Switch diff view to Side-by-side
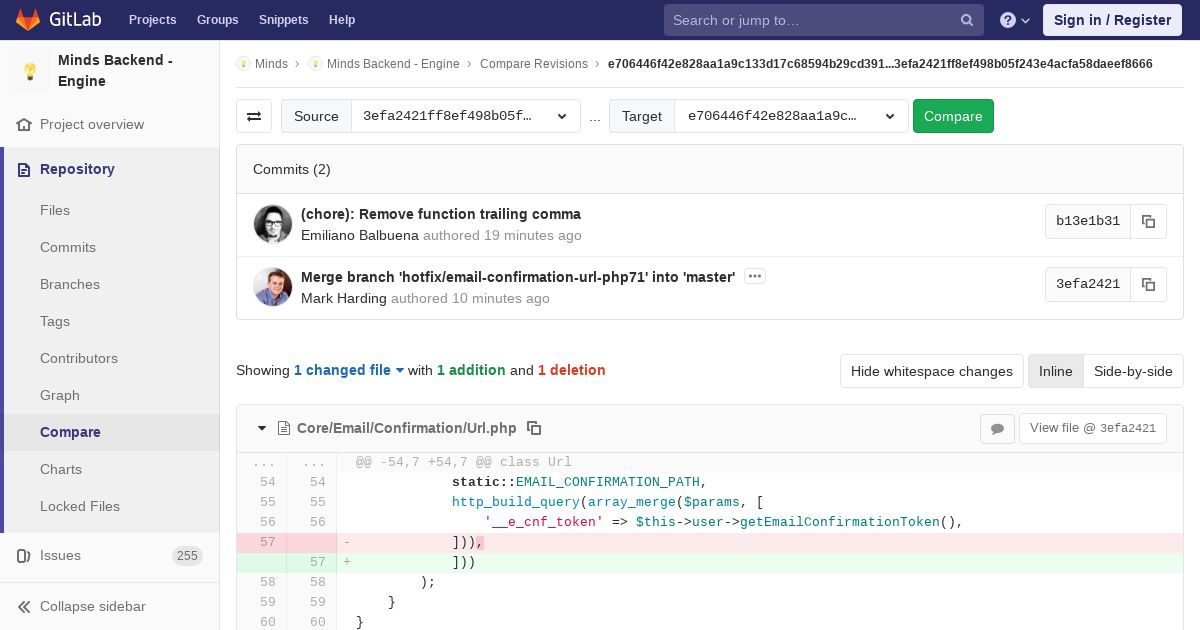This screenshot has height=630, width=1200. tap(1132, 371)
